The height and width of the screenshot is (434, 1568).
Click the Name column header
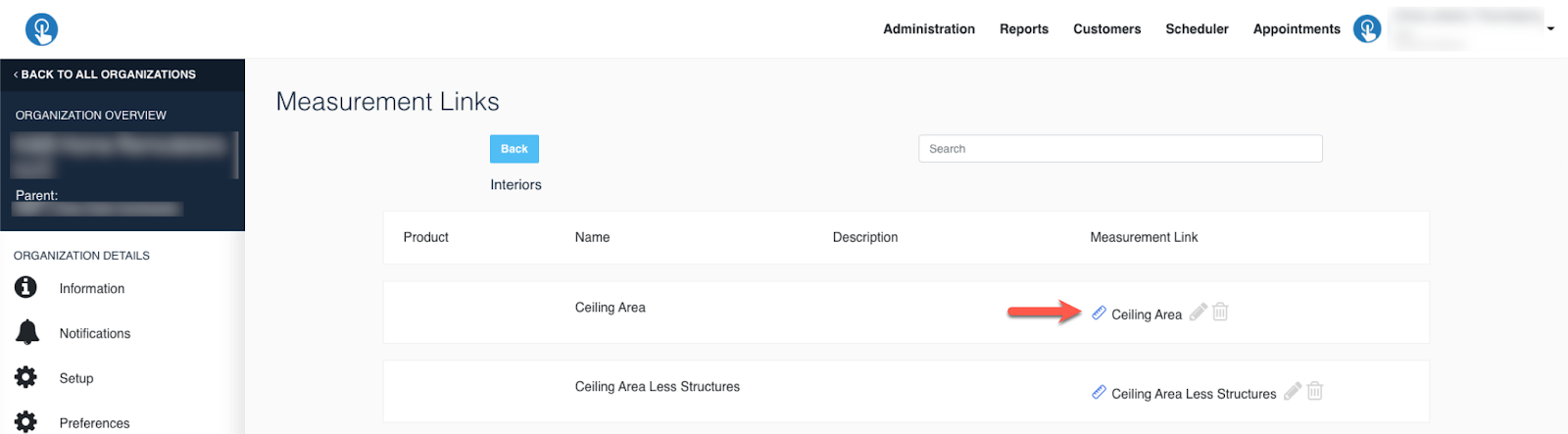(x=592, y=237)
